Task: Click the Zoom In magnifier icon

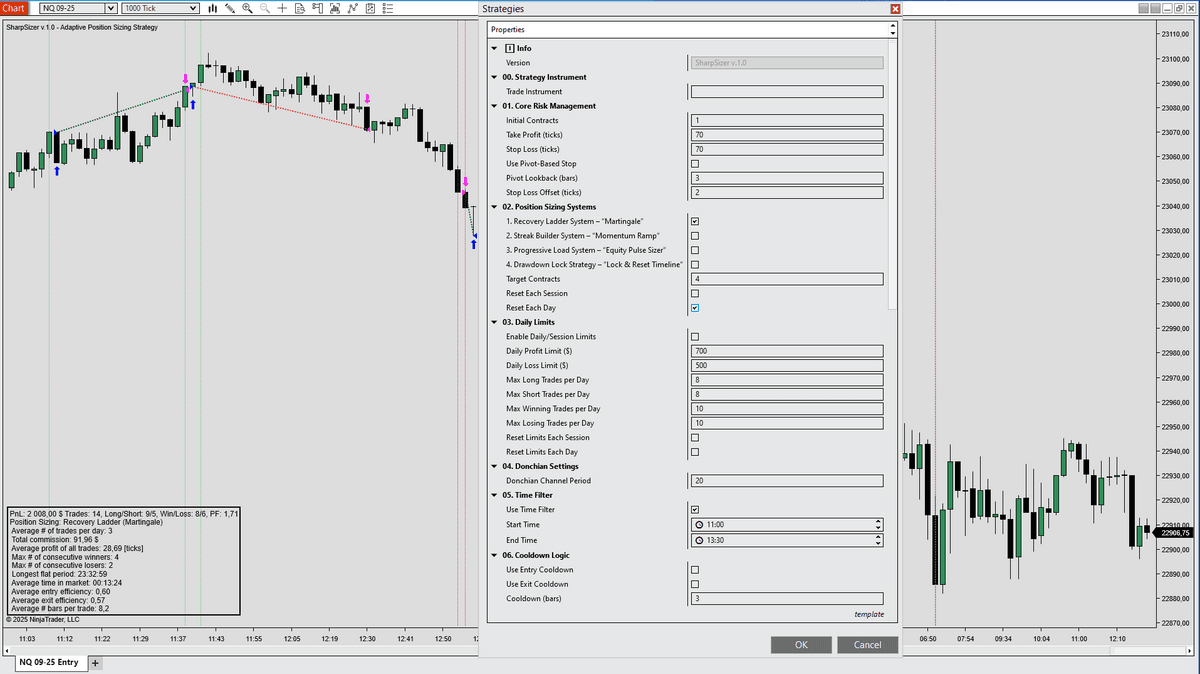Action: click(x=247, y=8)
